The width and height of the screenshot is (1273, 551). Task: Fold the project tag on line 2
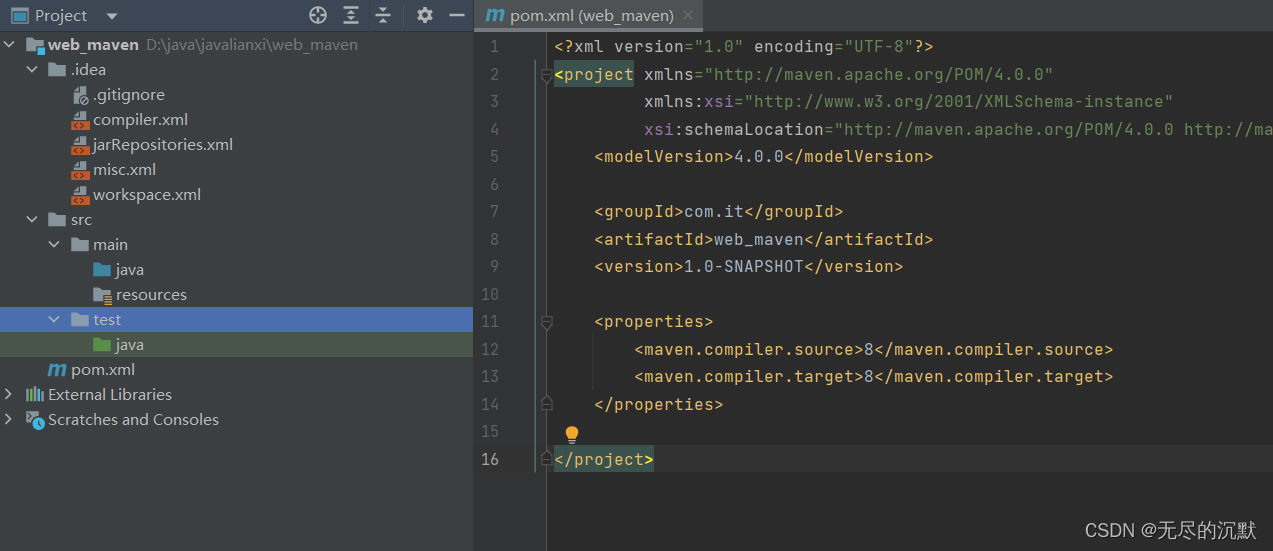[546, 74]
